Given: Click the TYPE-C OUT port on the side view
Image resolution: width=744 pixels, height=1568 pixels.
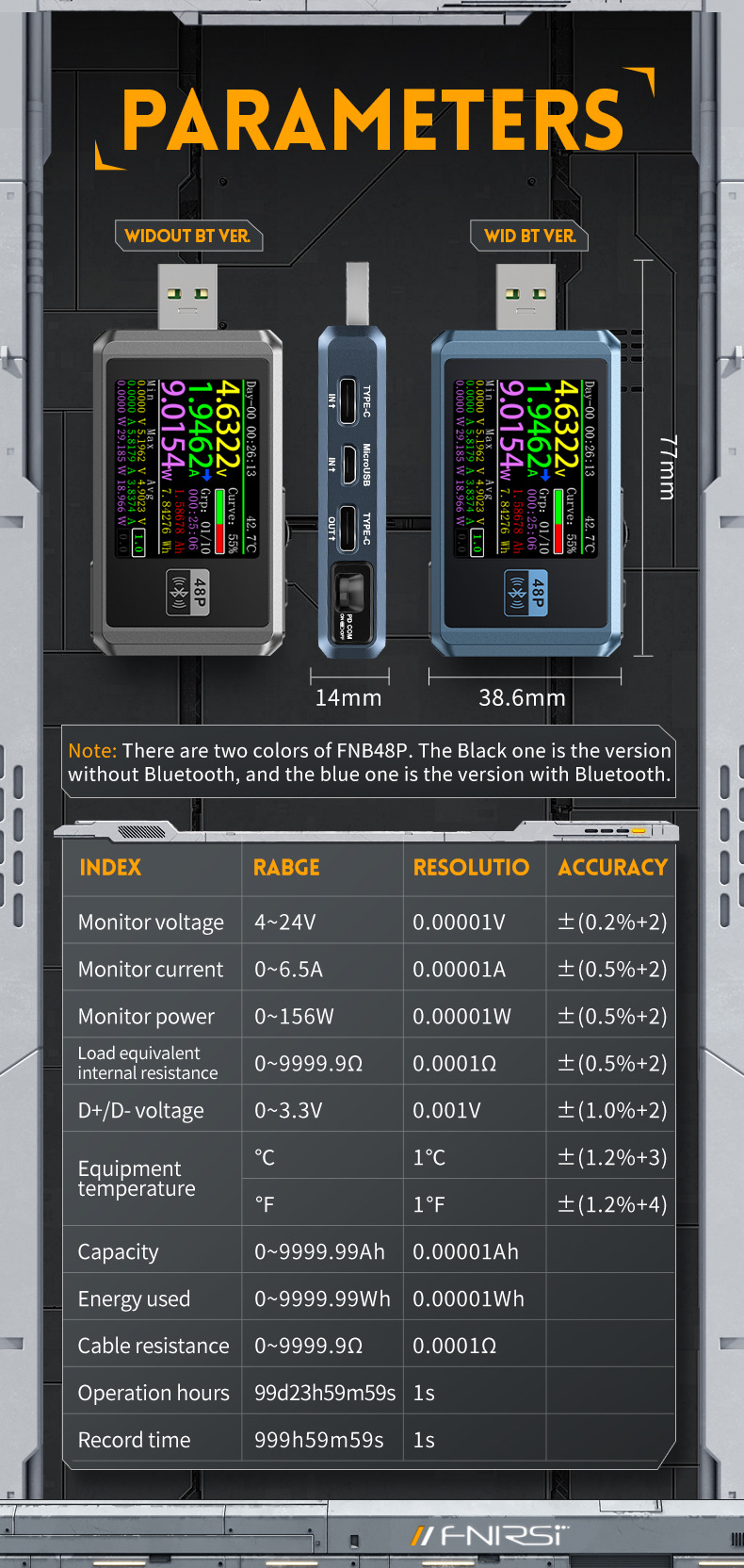Looking at the screenshot, I should (346, 527).
